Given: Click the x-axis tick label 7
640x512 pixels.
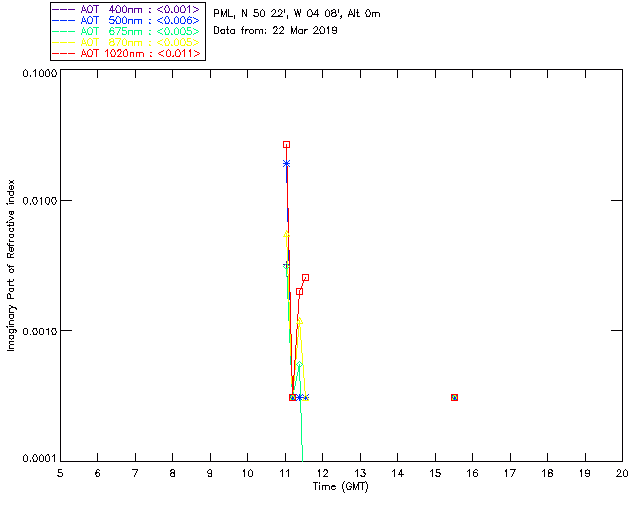Looking at the screenshot, I should (x=135, y=473).
